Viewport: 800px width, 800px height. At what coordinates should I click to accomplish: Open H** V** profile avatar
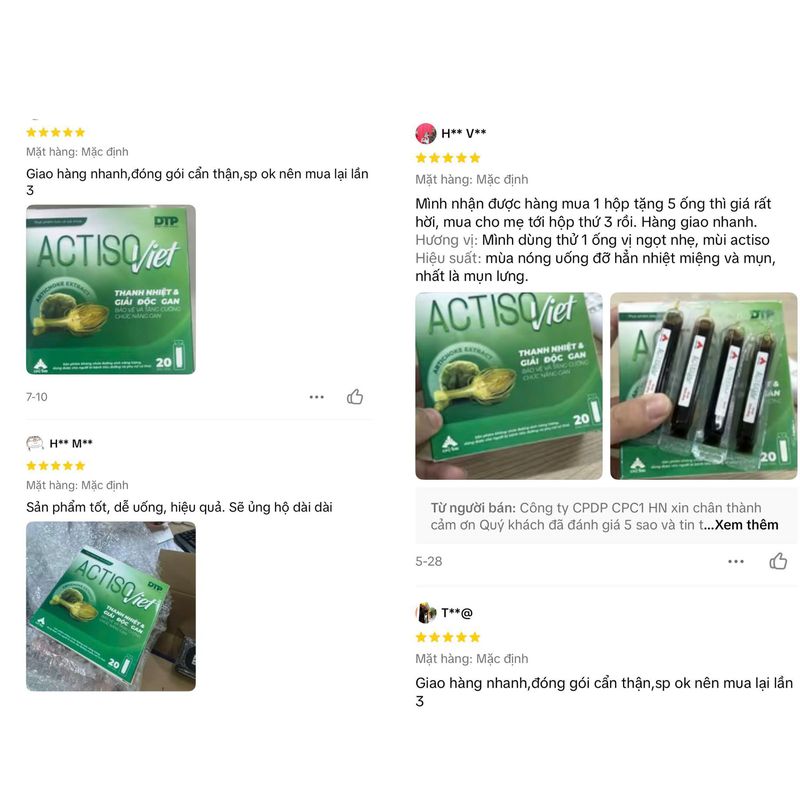(x=426, y=134)
